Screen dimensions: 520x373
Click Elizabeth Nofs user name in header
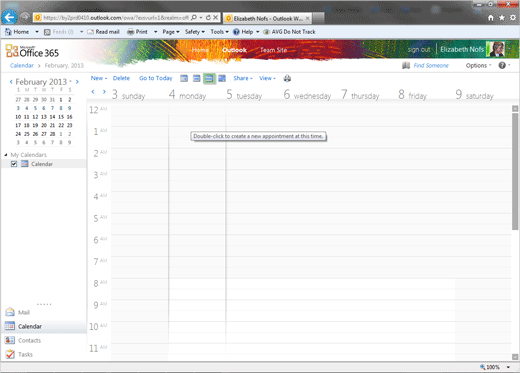point(462,49)
